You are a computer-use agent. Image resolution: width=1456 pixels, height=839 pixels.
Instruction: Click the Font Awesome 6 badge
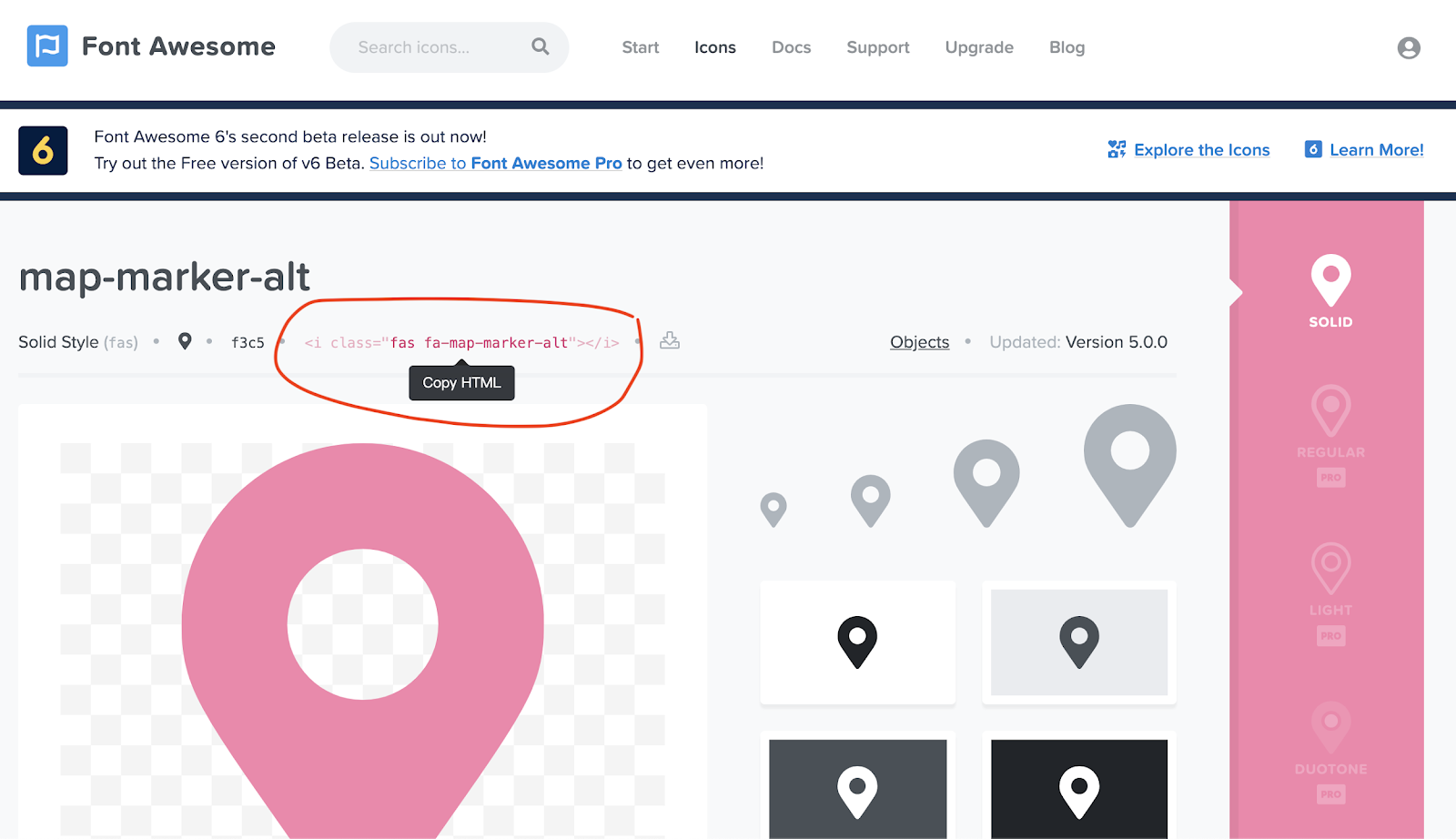[43, 150]
